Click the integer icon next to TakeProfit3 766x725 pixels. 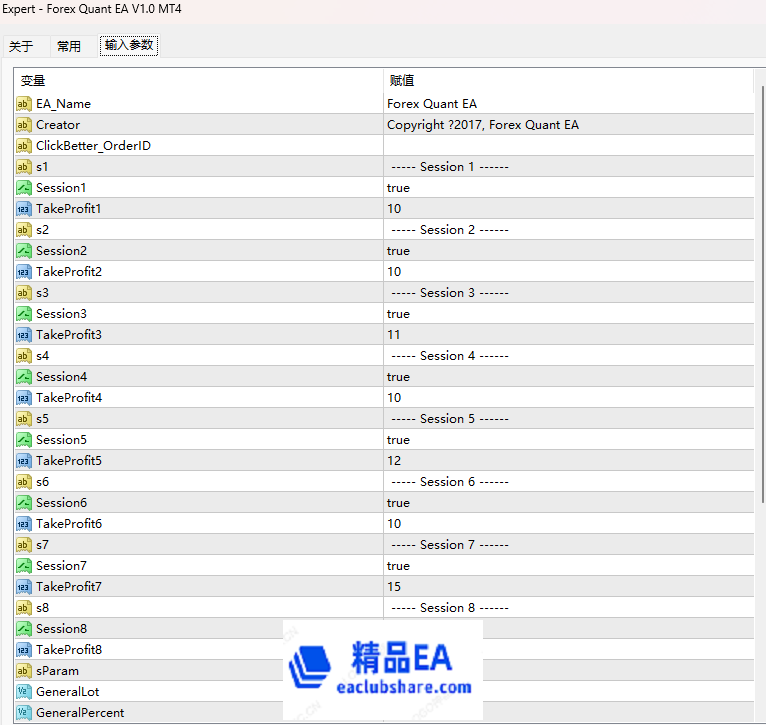23,335
